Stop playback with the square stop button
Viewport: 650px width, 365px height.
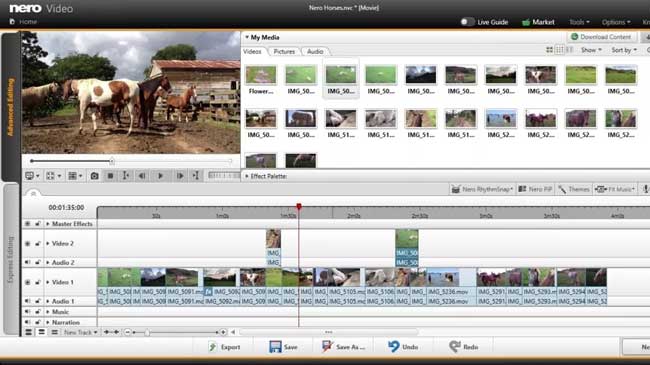[110, 176]
